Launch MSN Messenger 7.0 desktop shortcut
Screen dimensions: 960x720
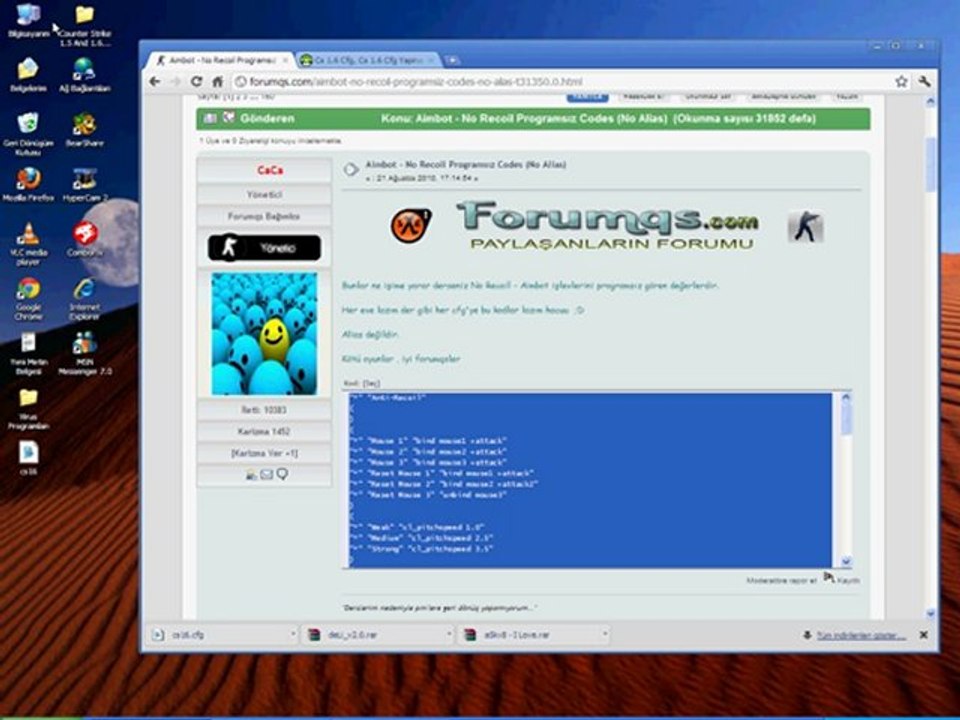click(84, 353)
